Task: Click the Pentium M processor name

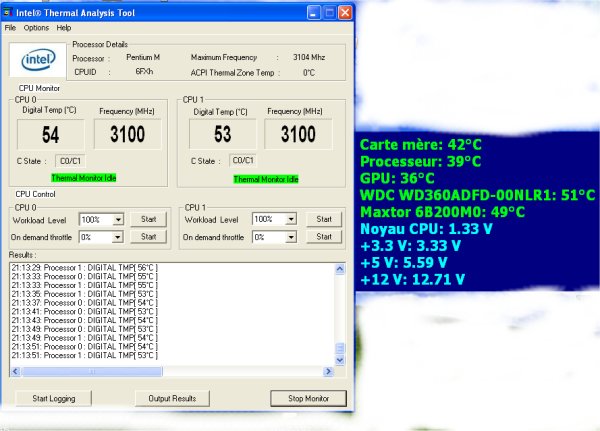Action: (x=143, y=57)
